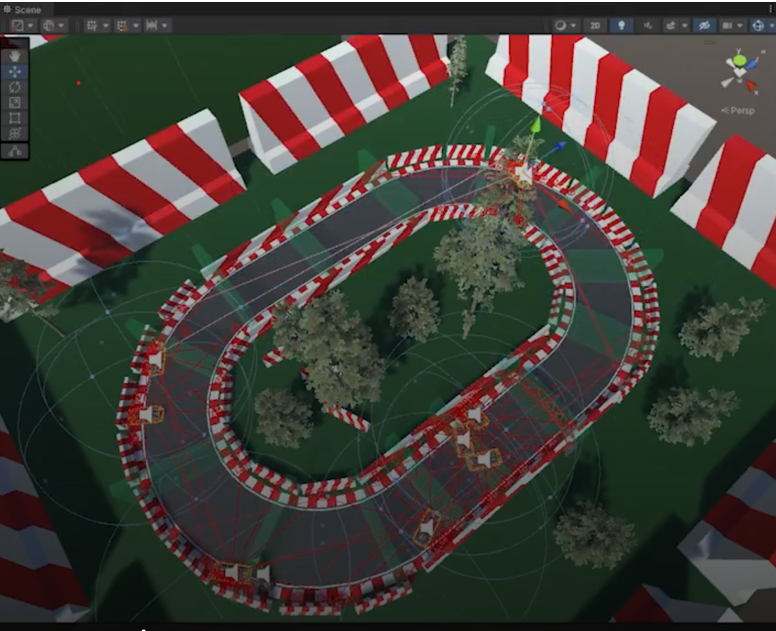The image size is (776, 631).
Task: Toggle scene audio on or off
Action: pyautogui.click(x=648, y=25)
